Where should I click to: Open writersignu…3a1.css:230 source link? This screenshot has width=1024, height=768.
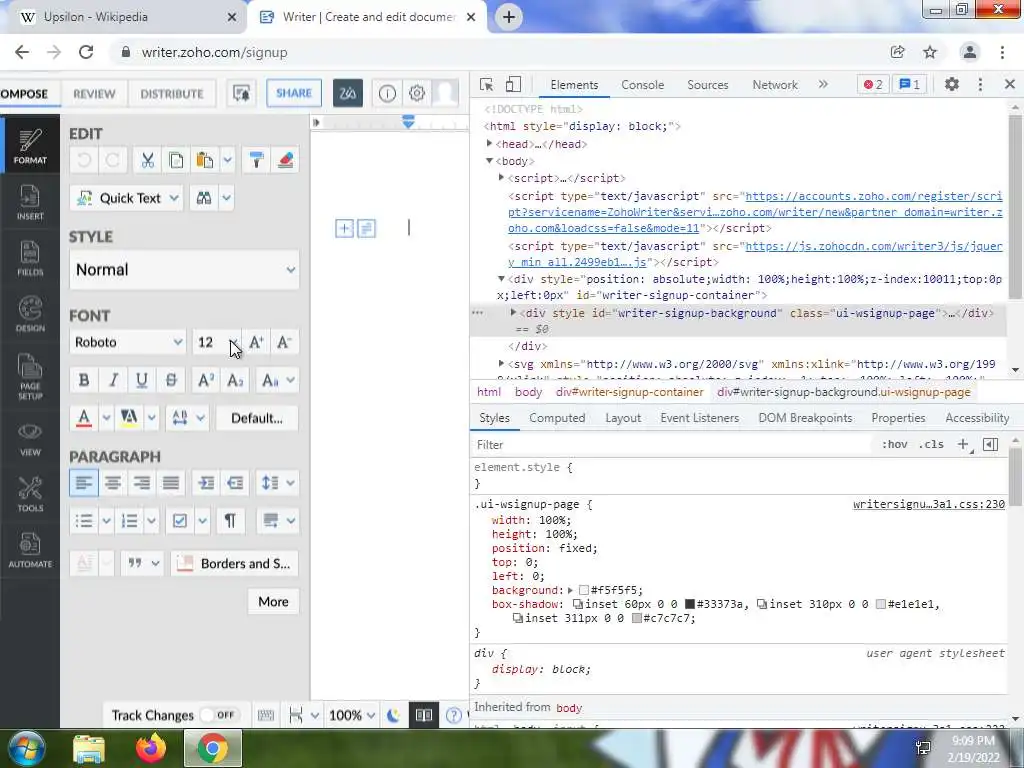pyautogui.click(x=929, y=504)
